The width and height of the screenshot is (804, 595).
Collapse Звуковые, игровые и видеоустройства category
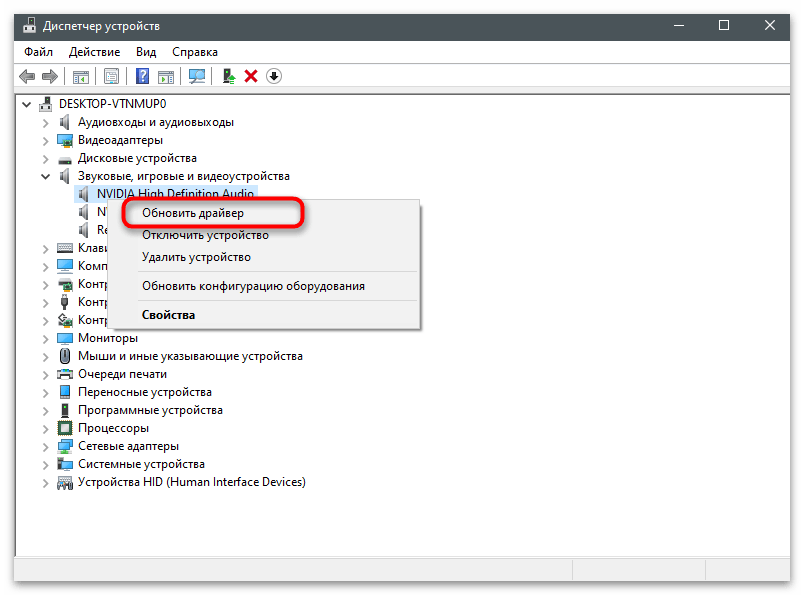pyautogui.click(x=46, y=177)
